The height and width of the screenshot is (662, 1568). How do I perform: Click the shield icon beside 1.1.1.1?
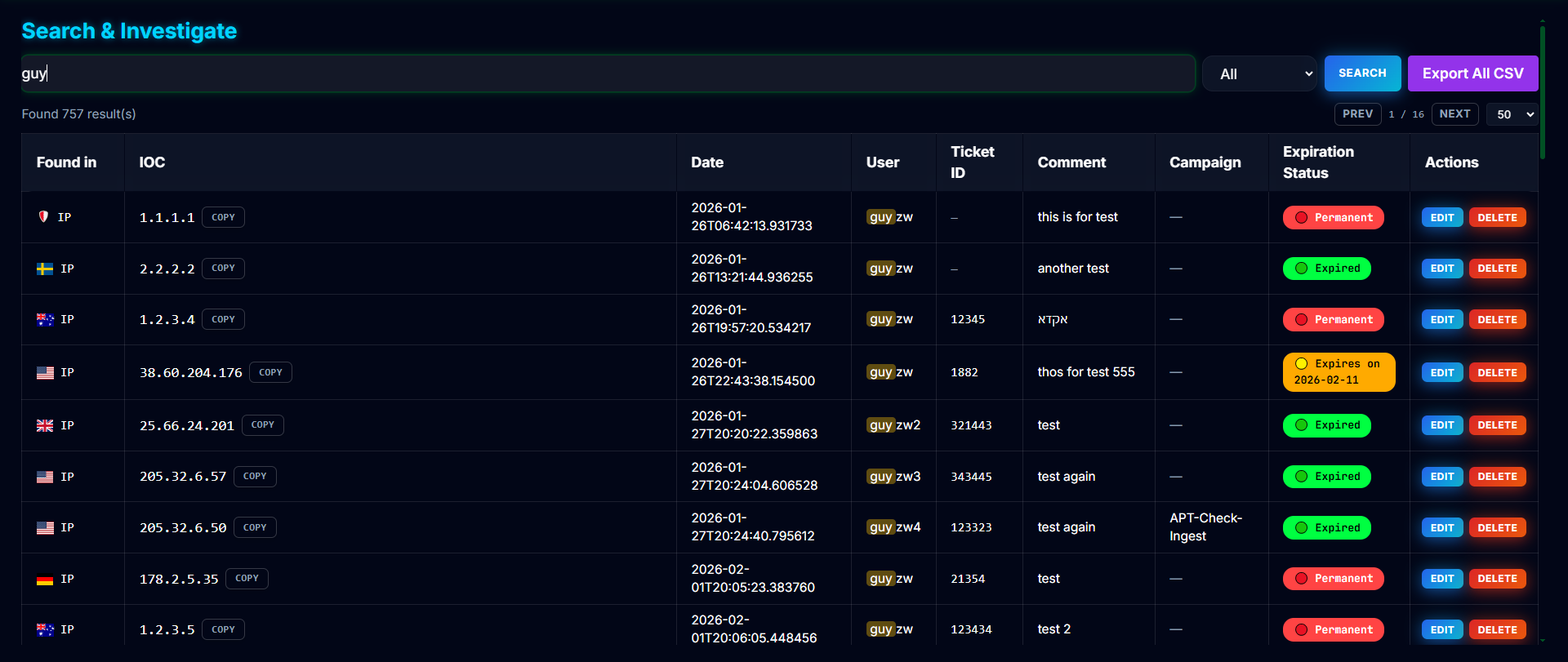43,217
